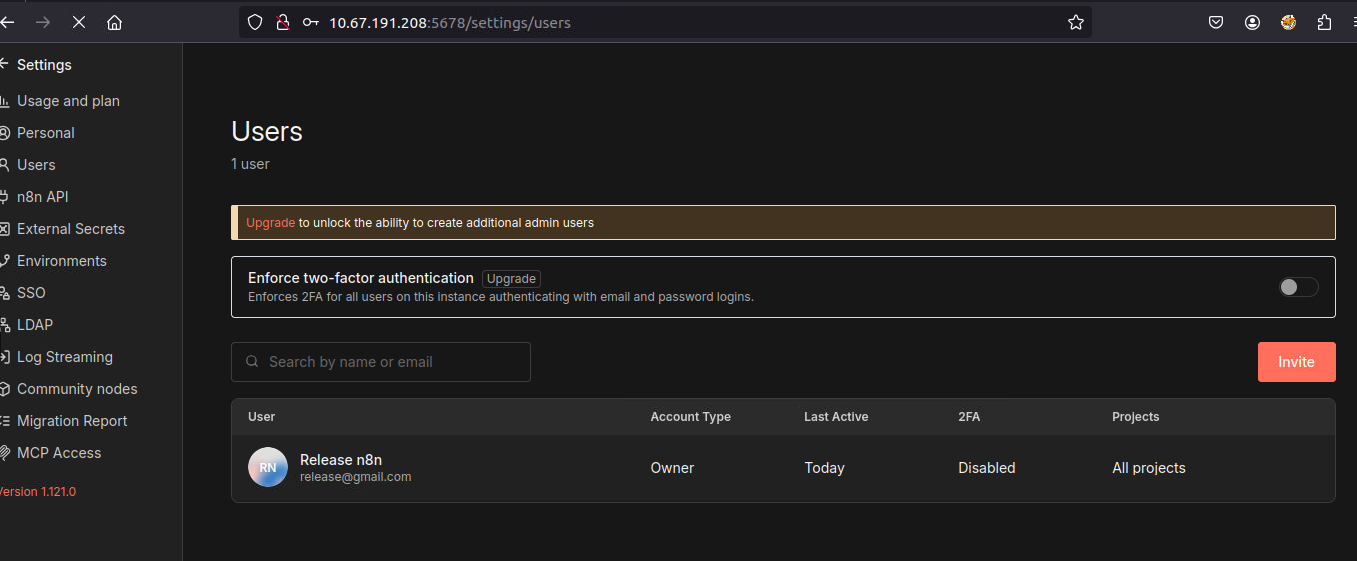The height and width of the screenshot is (561, 1357).
Task: Click the key saved-password icon in address bar
Action: click(x=311, y=22)
